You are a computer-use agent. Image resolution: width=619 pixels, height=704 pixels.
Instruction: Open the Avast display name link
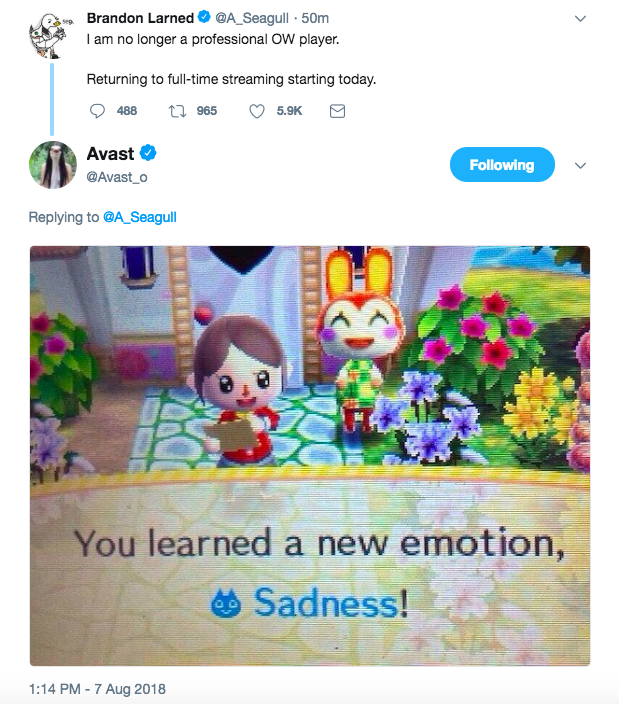point(110,153)
